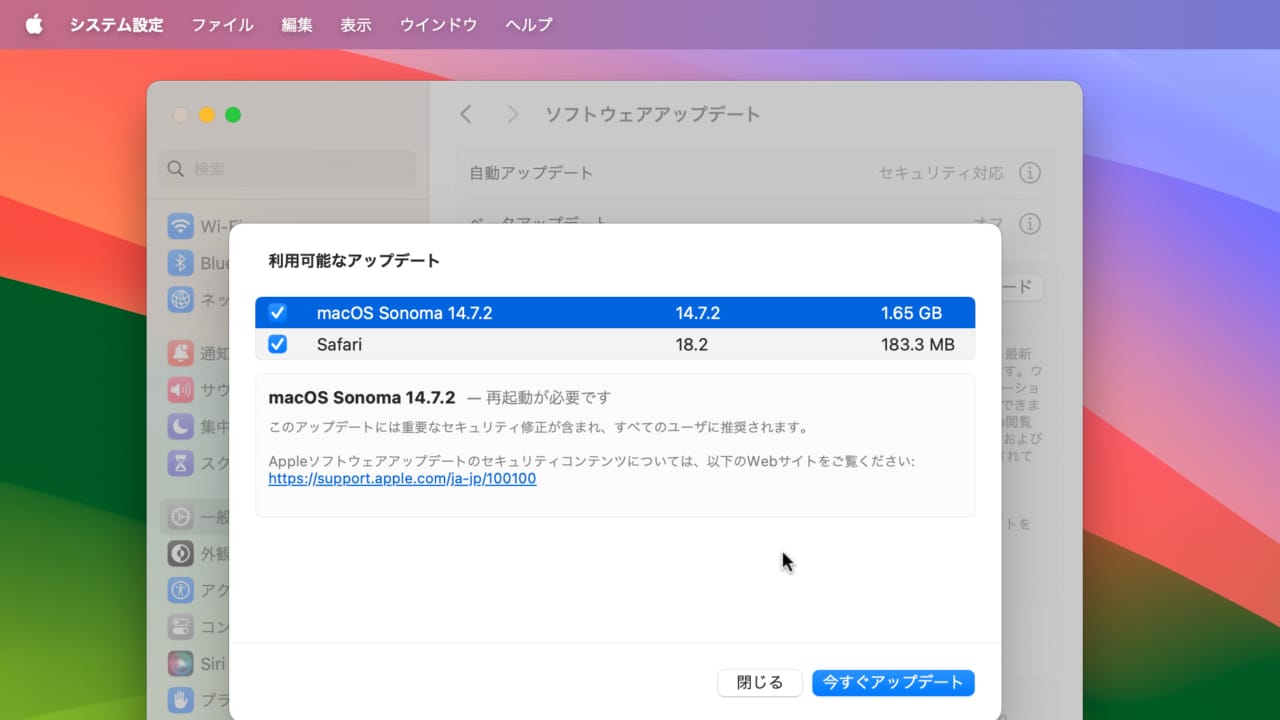Select the macOS Sonoma 14.7.2 row

615,313
